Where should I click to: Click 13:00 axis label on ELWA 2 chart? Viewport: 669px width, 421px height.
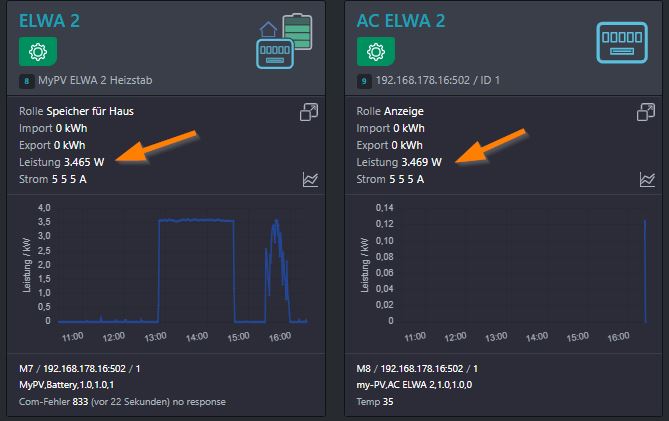[x=155, y=337]
